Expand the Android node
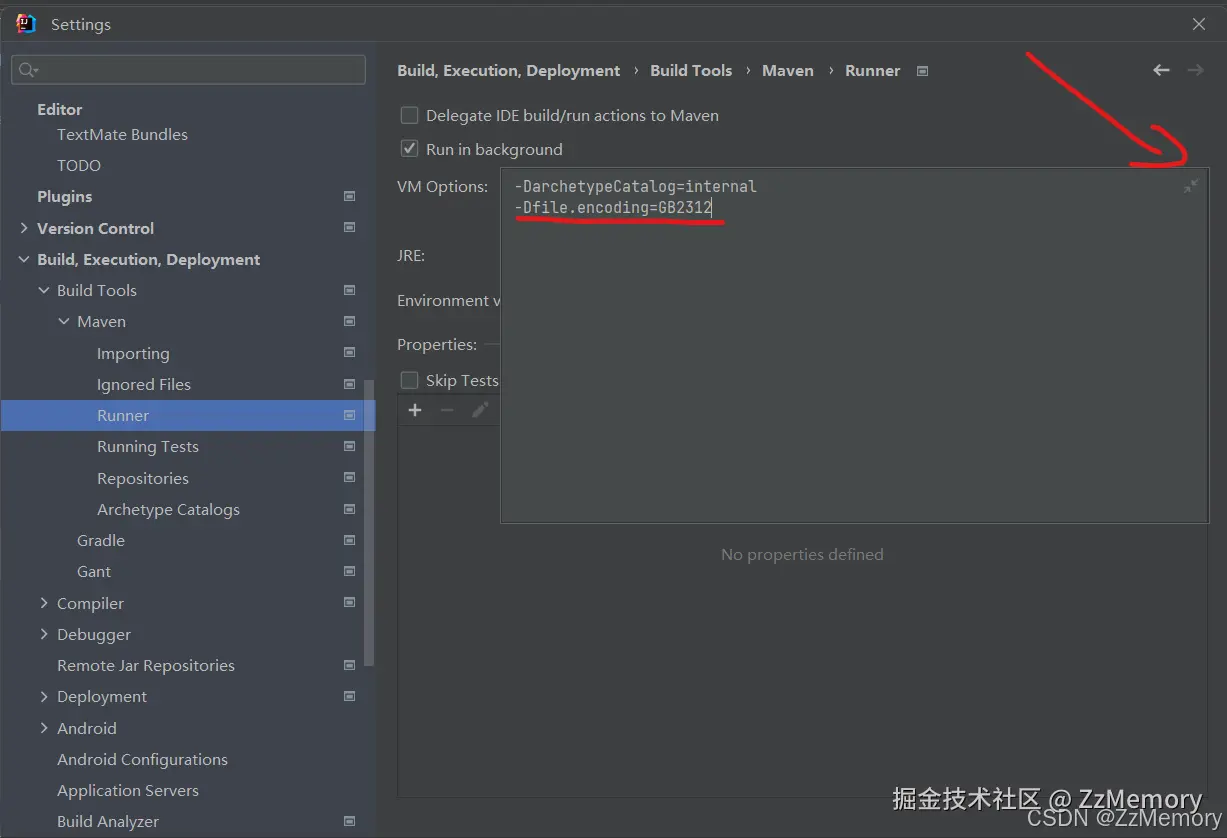The image size is (1227, 838). pos(43,728)
